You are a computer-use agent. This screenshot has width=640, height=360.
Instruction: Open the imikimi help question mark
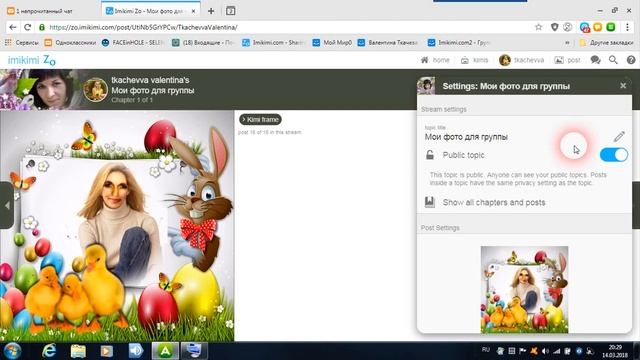click(x=631, y=60)
